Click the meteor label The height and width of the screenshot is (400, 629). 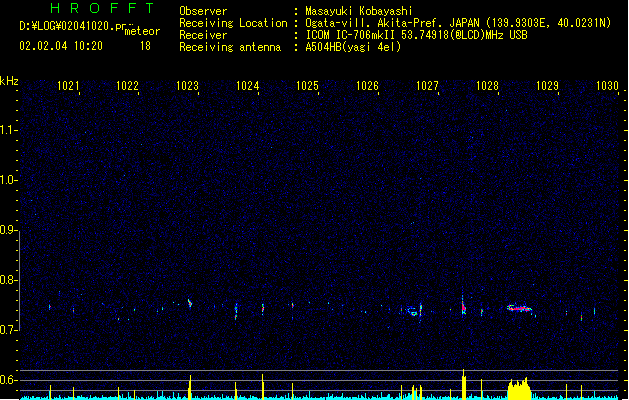(142, 31)
